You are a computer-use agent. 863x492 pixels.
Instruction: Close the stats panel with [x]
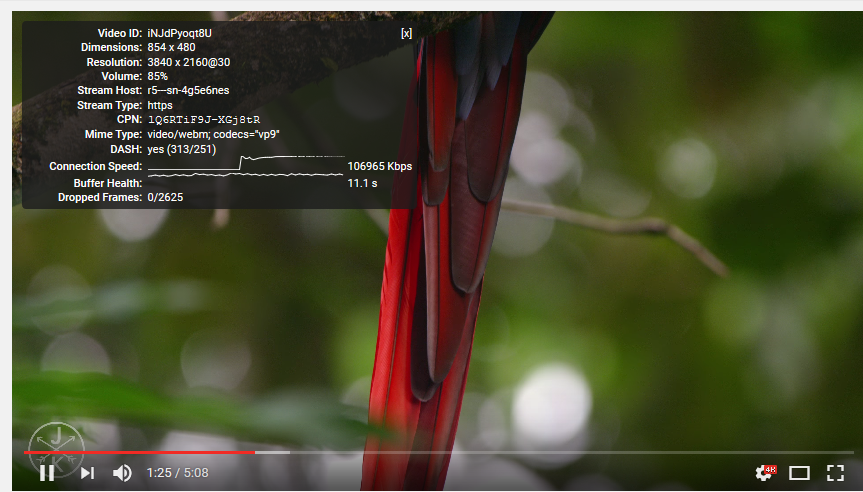[406, 33]
